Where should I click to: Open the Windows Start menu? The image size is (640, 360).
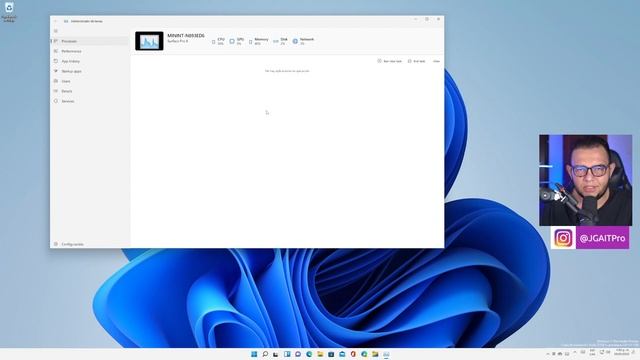[254, 354]
